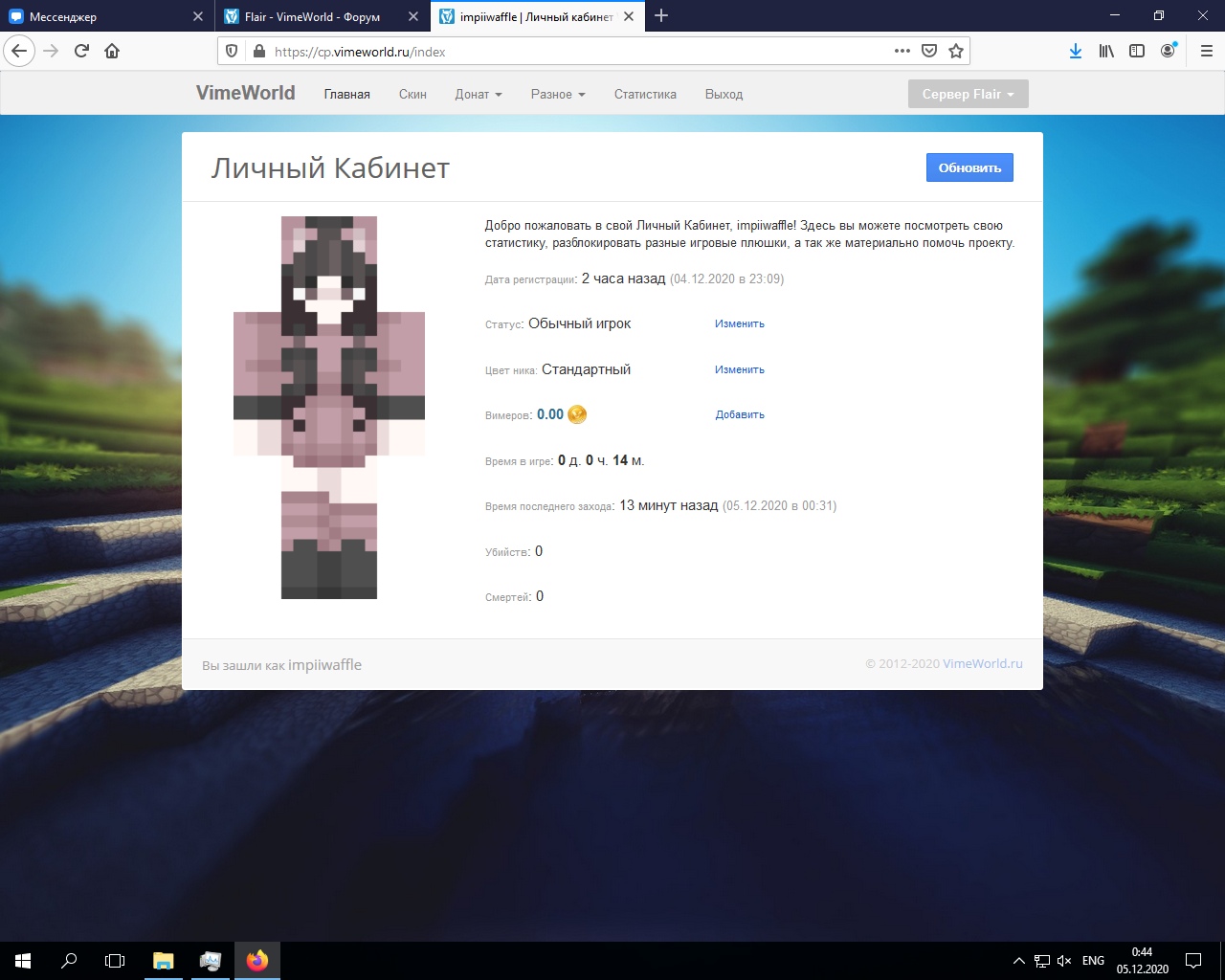This screenshot has height=980, width=1225.
Task: Bookmark this page with the star icon
Action: click(956, 52)
